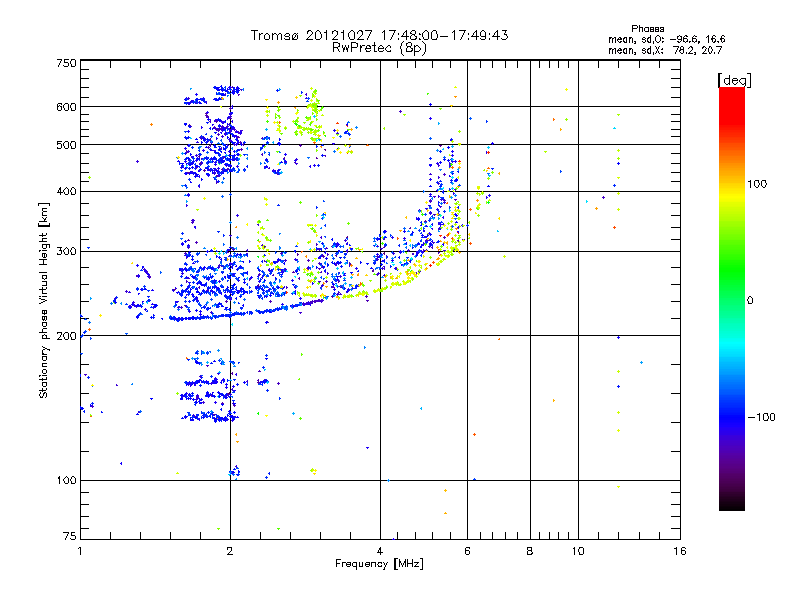
Task: Click the '2' x-axis tick label
Action: pyautogui.click(x=230, y=551)
